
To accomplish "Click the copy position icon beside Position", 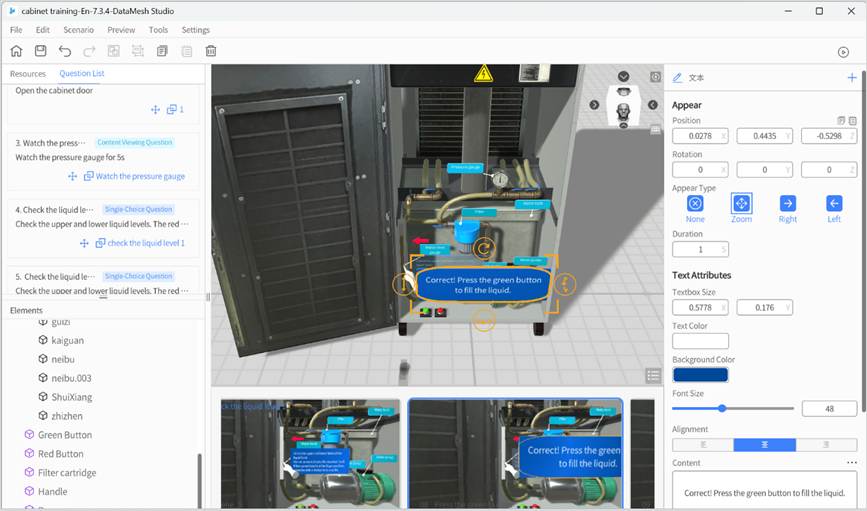I will (840, 121).
